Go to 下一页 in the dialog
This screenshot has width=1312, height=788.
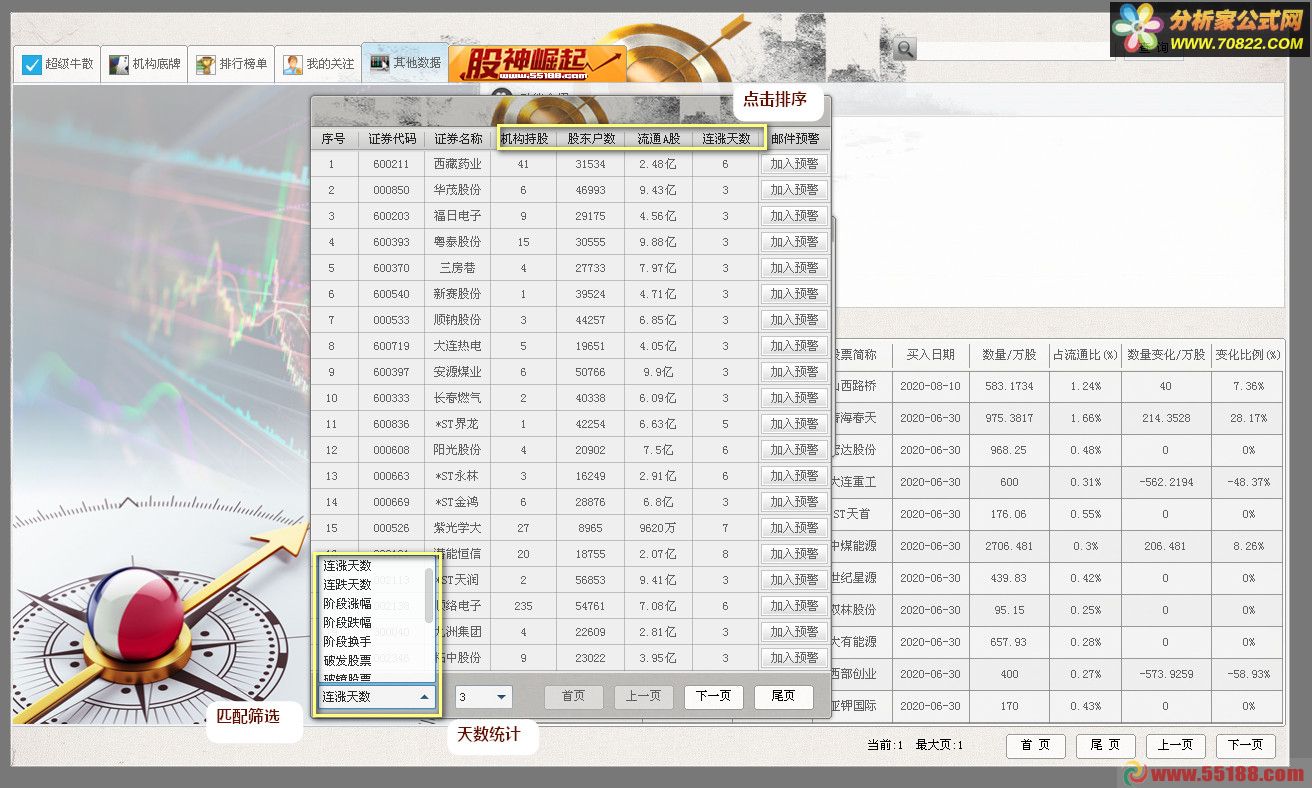pos(713,696)
